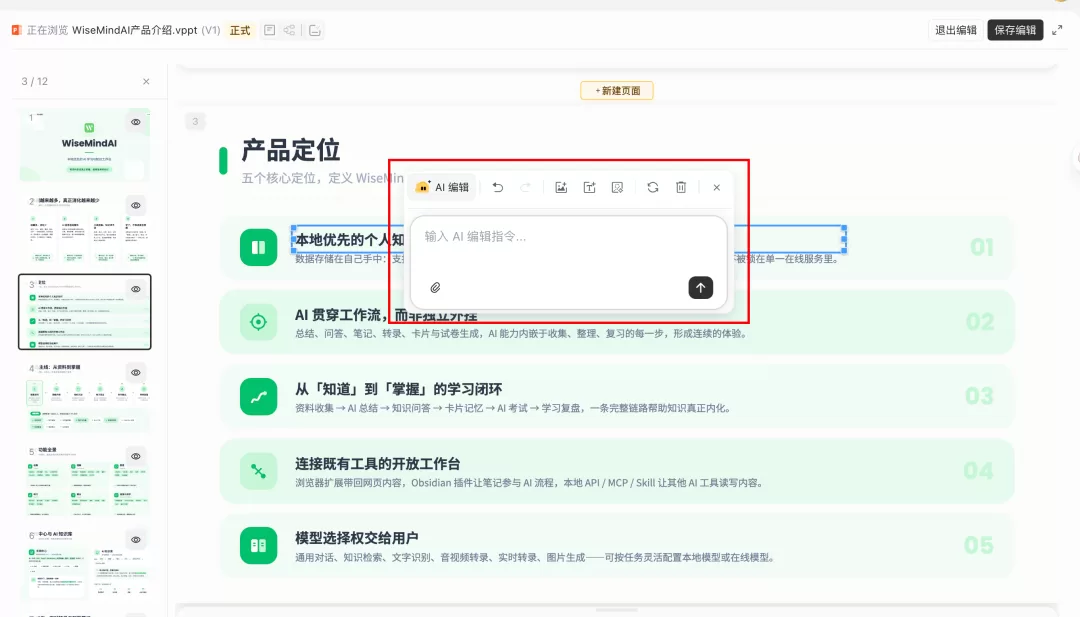Undo the last edit in the AI toolbar

(498, 187)
